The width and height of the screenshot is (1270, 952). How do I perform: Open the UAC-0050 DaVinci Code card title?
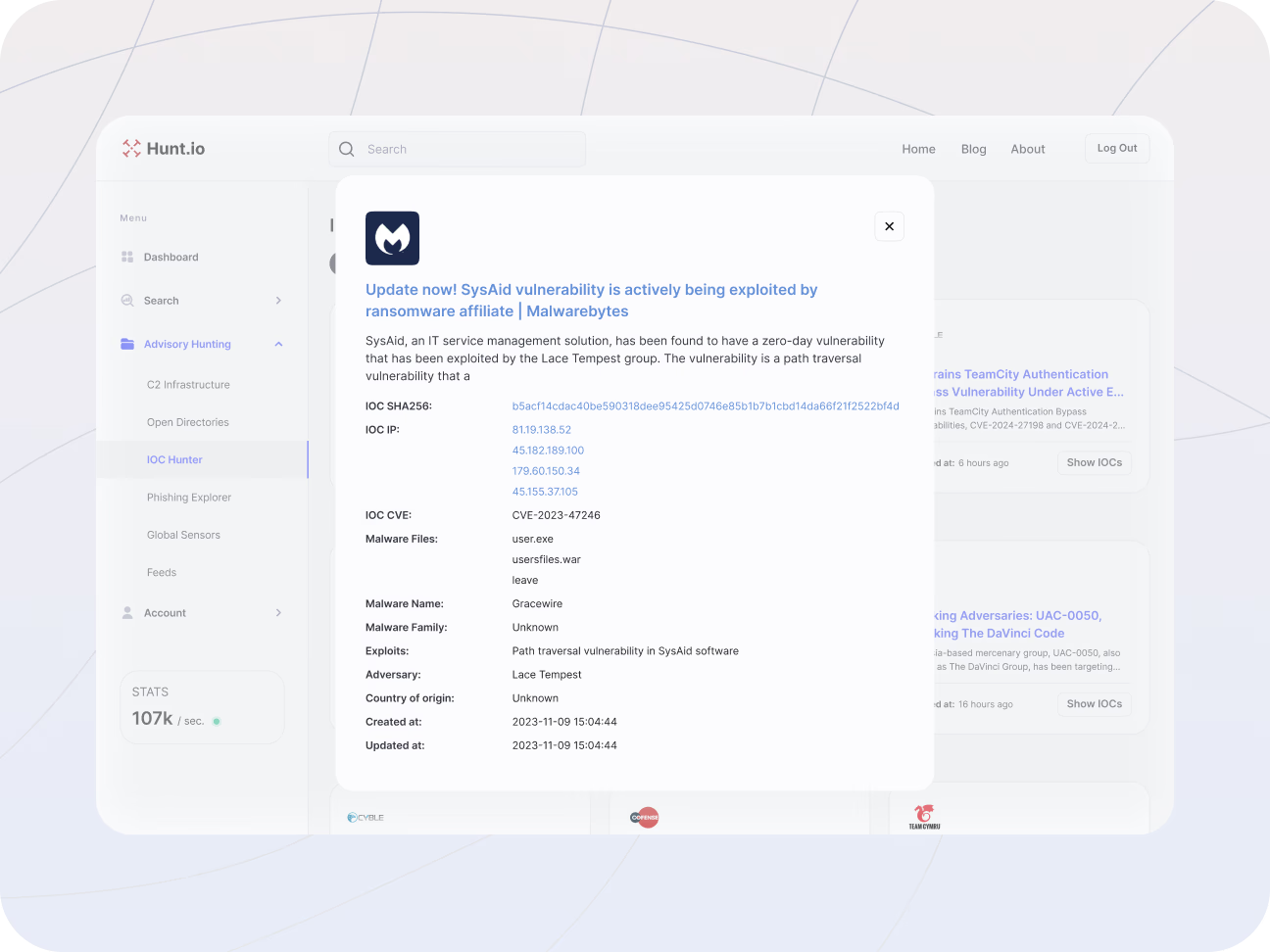point(1017,625)
